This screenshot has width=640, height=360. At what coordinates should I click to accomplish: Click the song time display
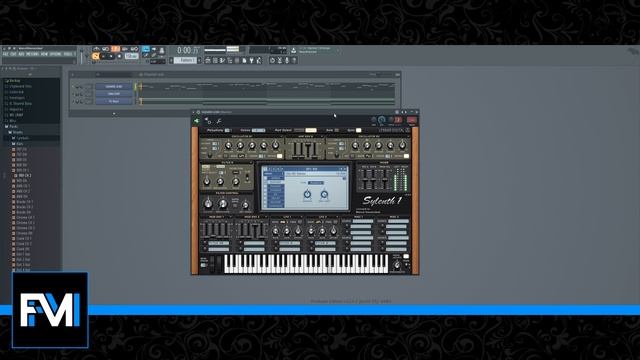click(x=188, y=50)
